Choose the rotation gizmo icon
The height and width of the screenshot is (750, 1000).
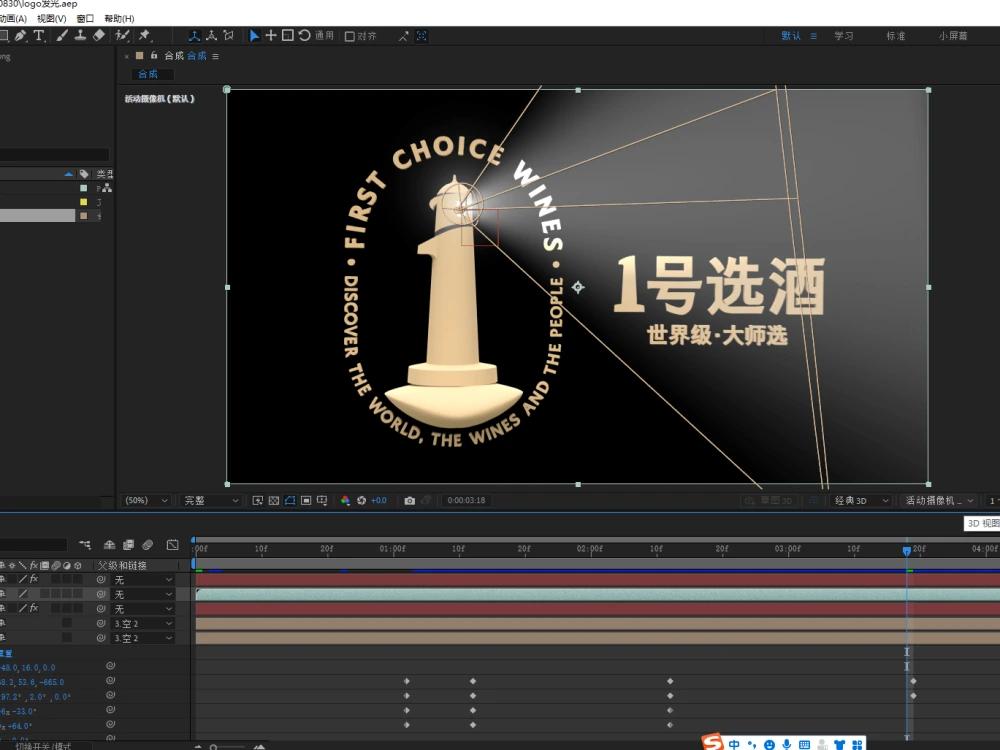click(x=305, y=36)
